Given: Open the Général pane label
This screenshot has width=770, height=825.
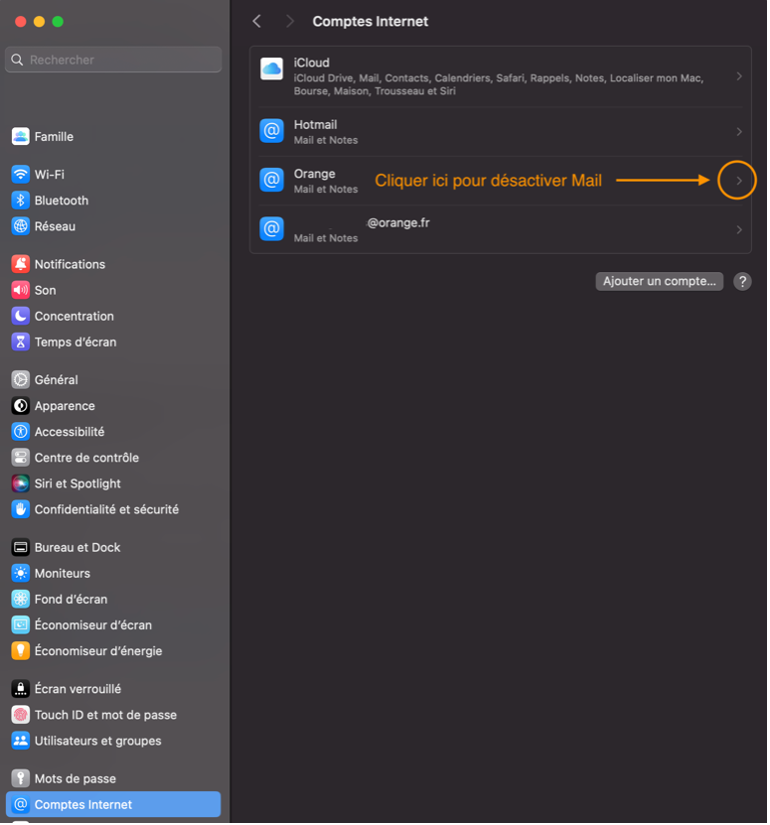Looking at the screenshot, I should [56, 380].
